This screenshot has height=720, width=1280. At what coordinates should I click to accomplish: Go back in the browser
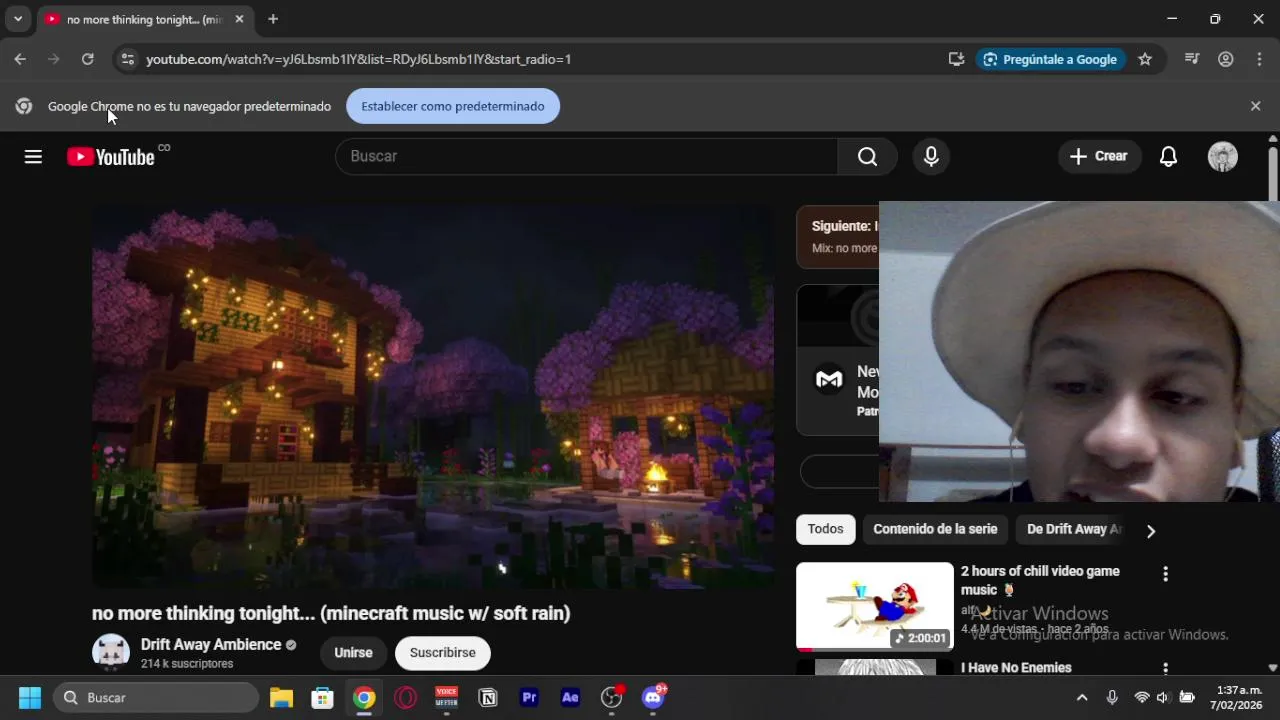[20, 59]
